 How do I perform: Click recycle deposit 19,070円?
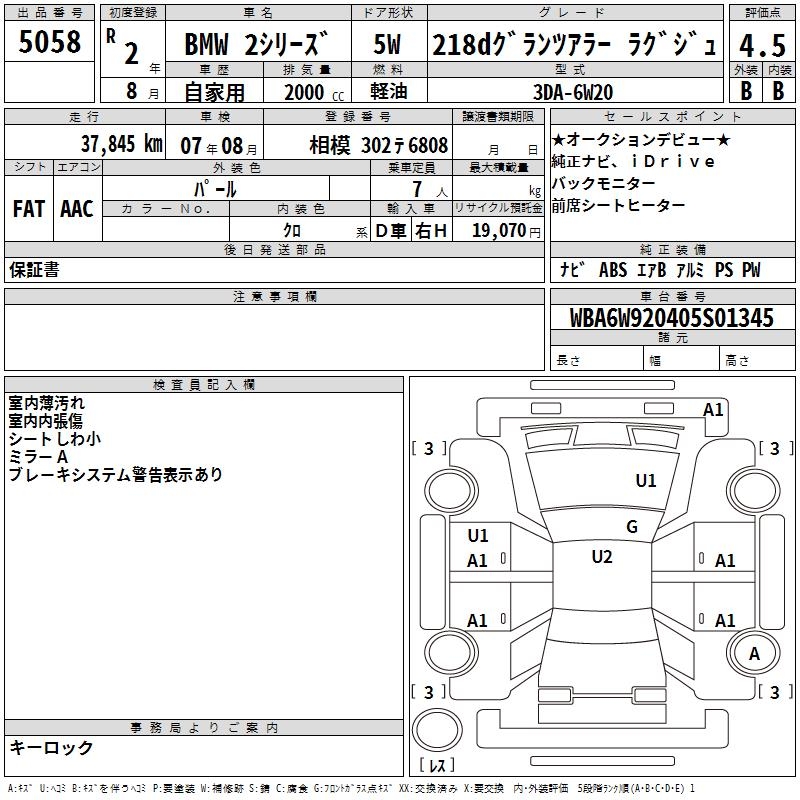tap(506, 231)
